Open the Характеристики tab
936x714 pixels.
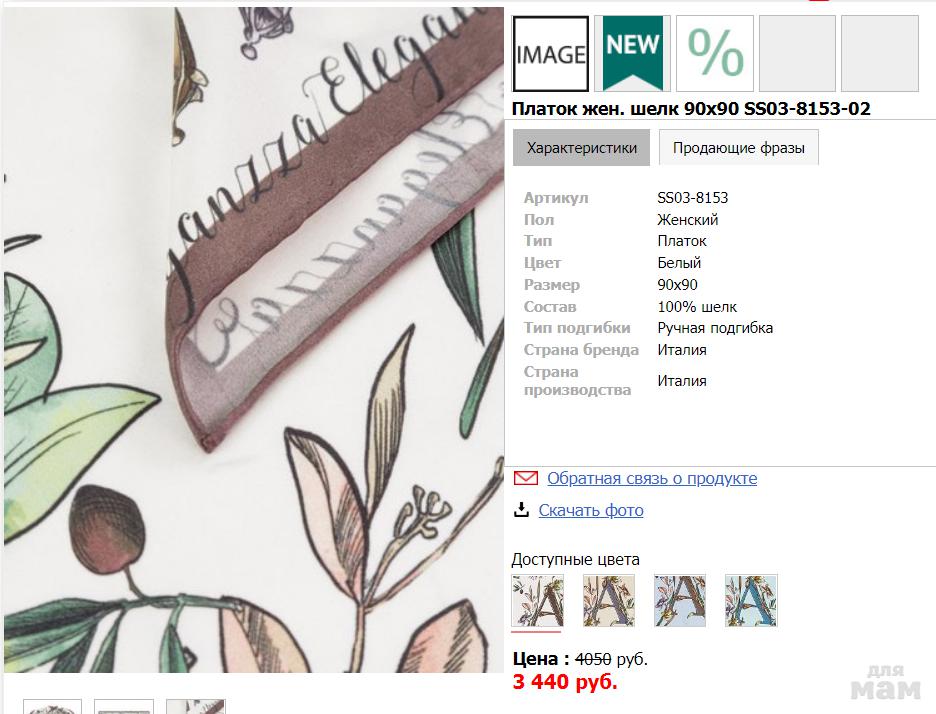(581, 148)
